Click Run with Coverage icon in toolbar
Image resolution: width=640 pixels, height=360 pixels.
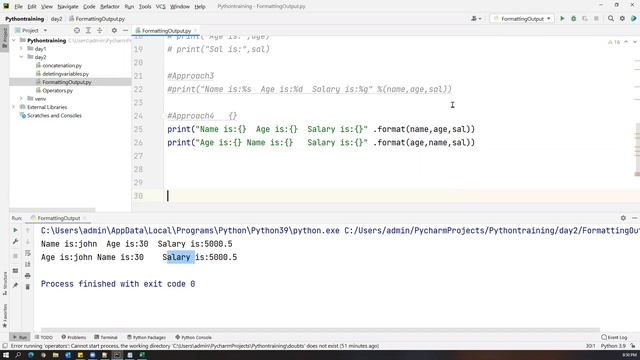click(x=585, y=18)
